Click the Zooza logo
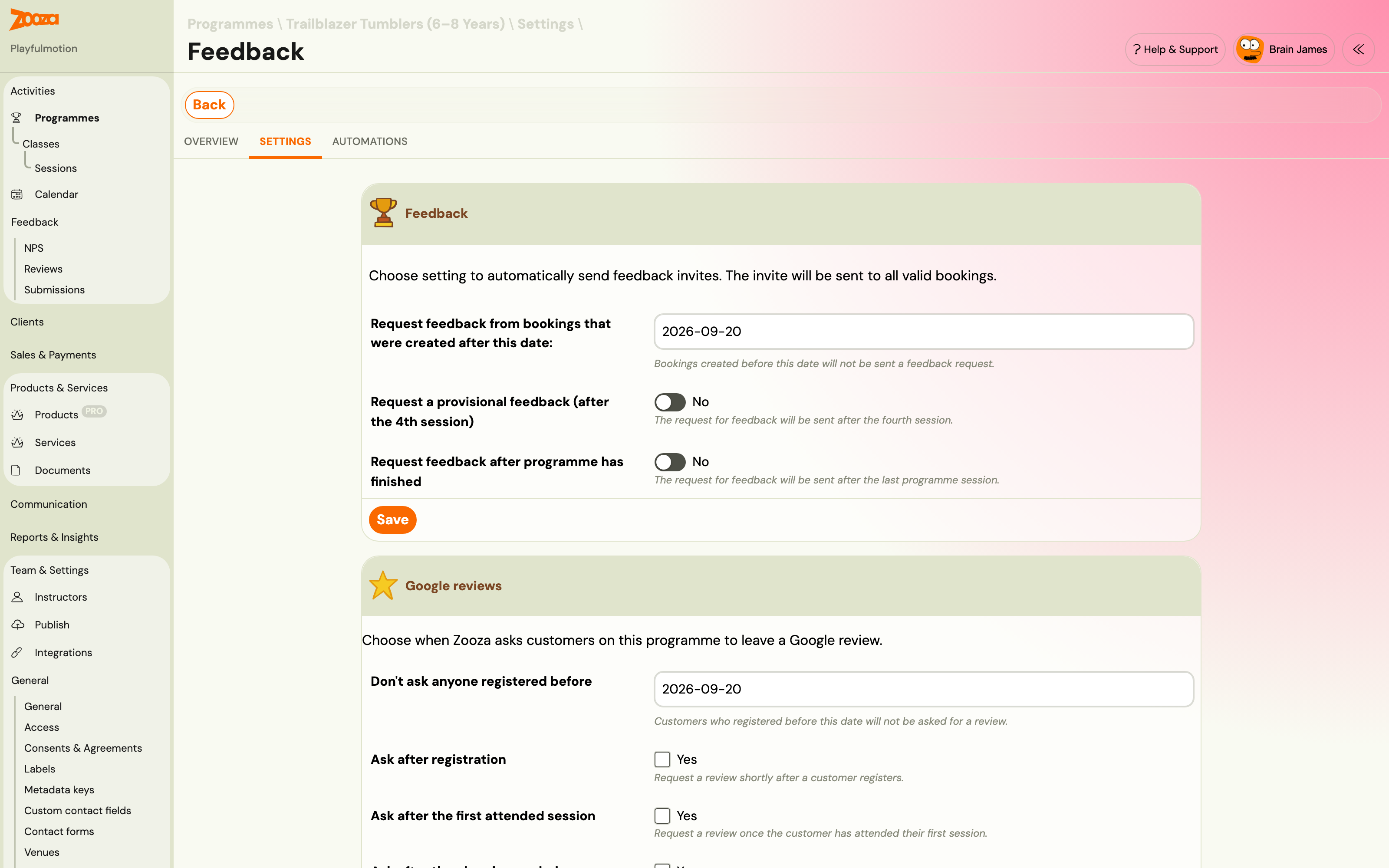Viewport: 1389px width, 868px height. point(34,20)
